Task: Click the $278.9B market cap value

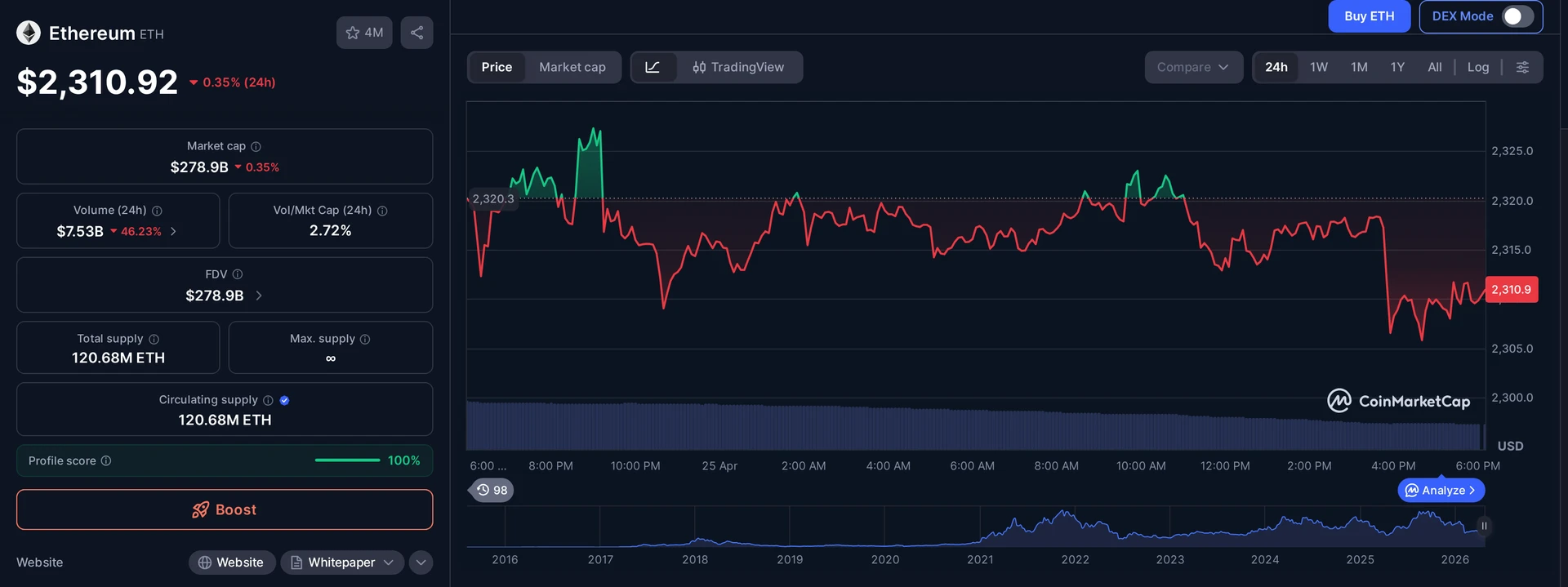Action: (x=199, y=167)
